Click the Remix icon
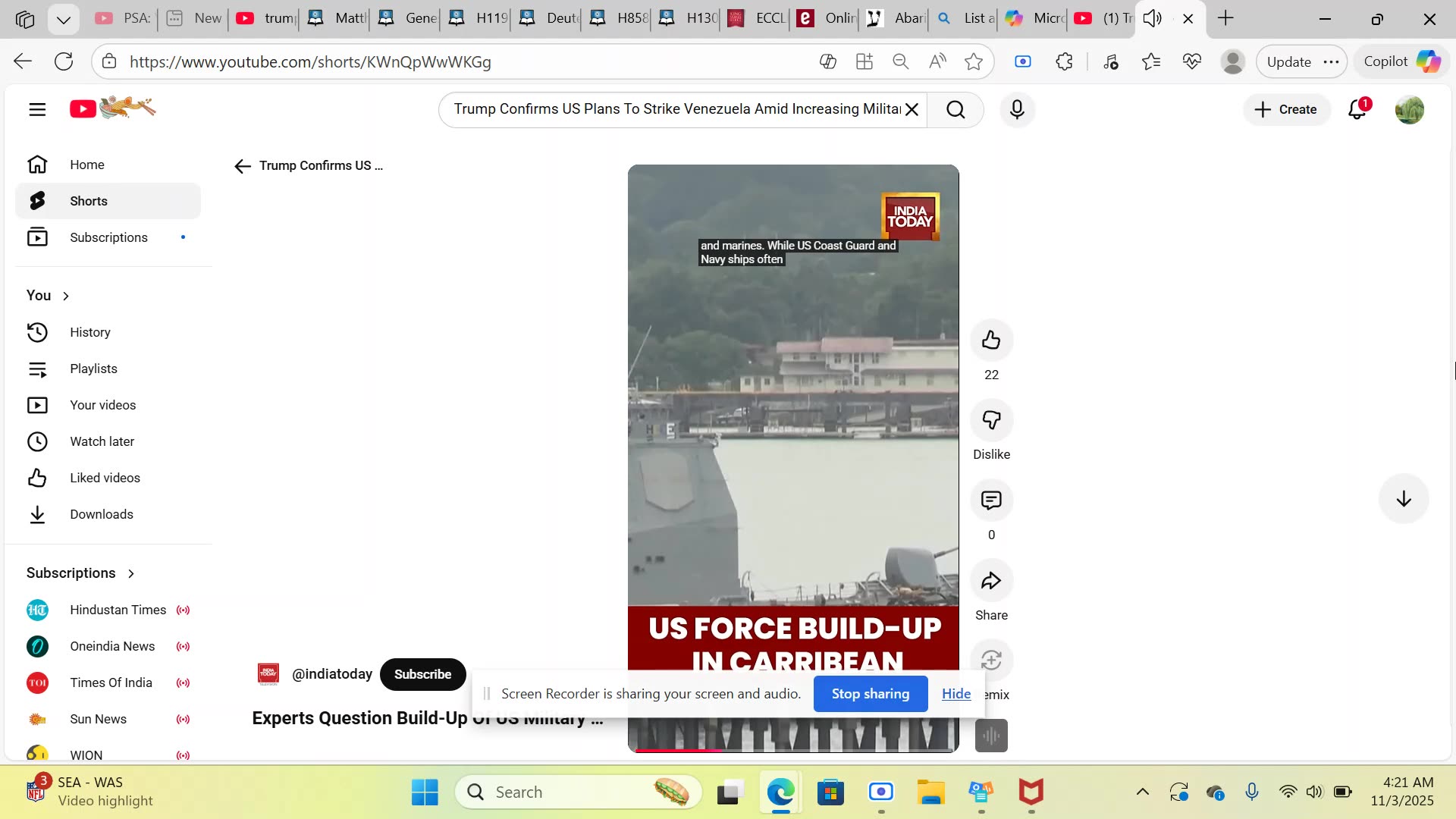Screen dimensions: 1456x819 [x=991, y=661]
